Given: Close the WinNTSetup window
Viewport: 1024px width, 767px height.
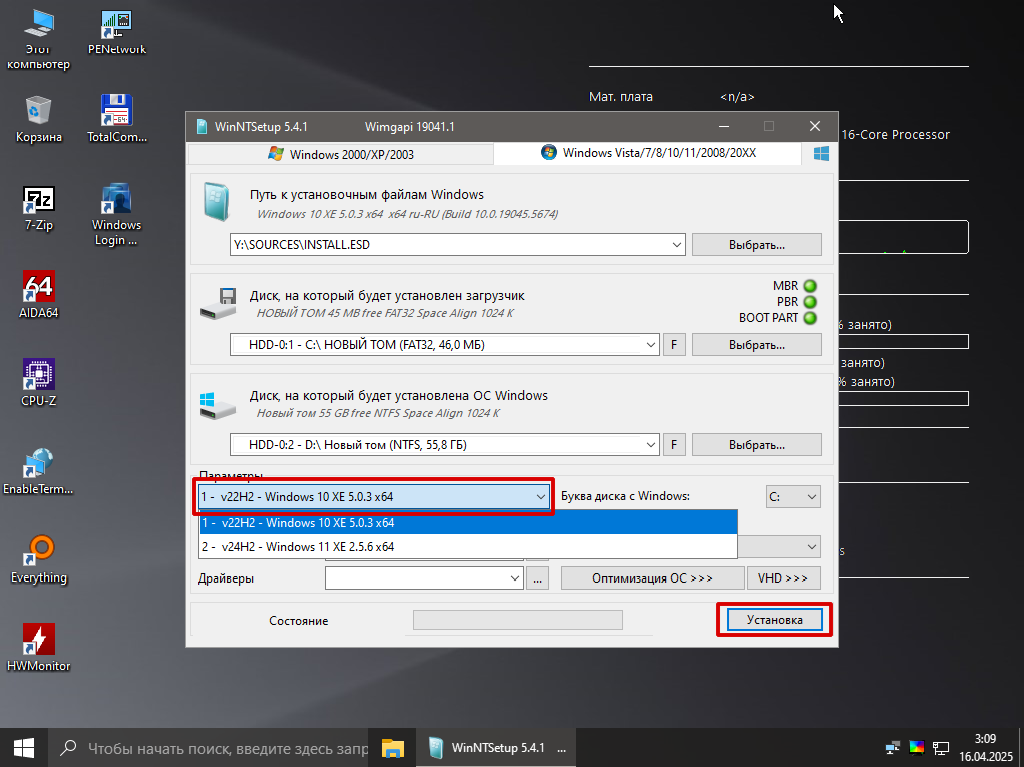Looking at the screenshot, I should [x=815, y=127].
